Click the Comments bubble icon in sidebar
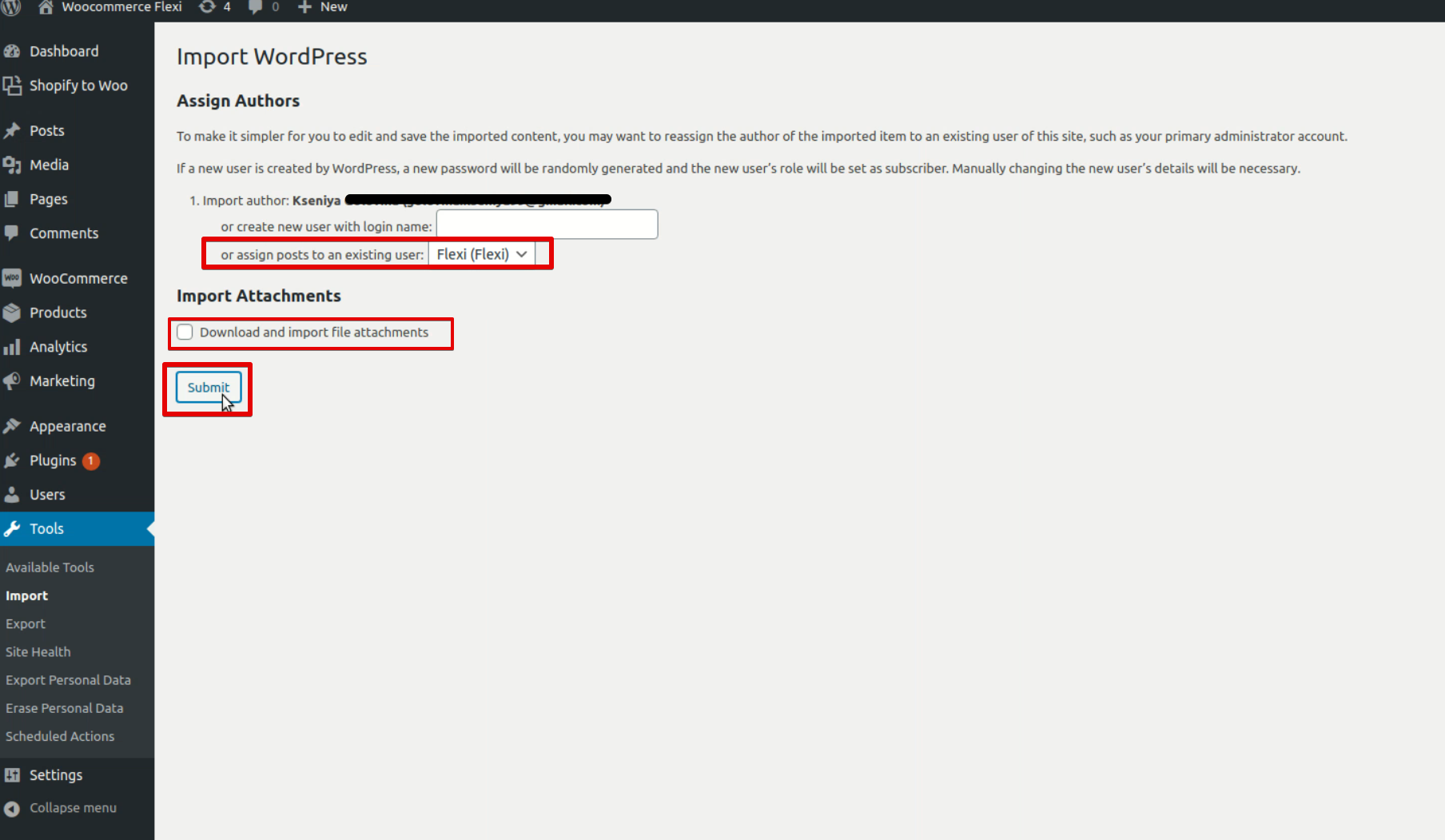Viewport: 1445px width, 840px height. click(x=12, y=233)
